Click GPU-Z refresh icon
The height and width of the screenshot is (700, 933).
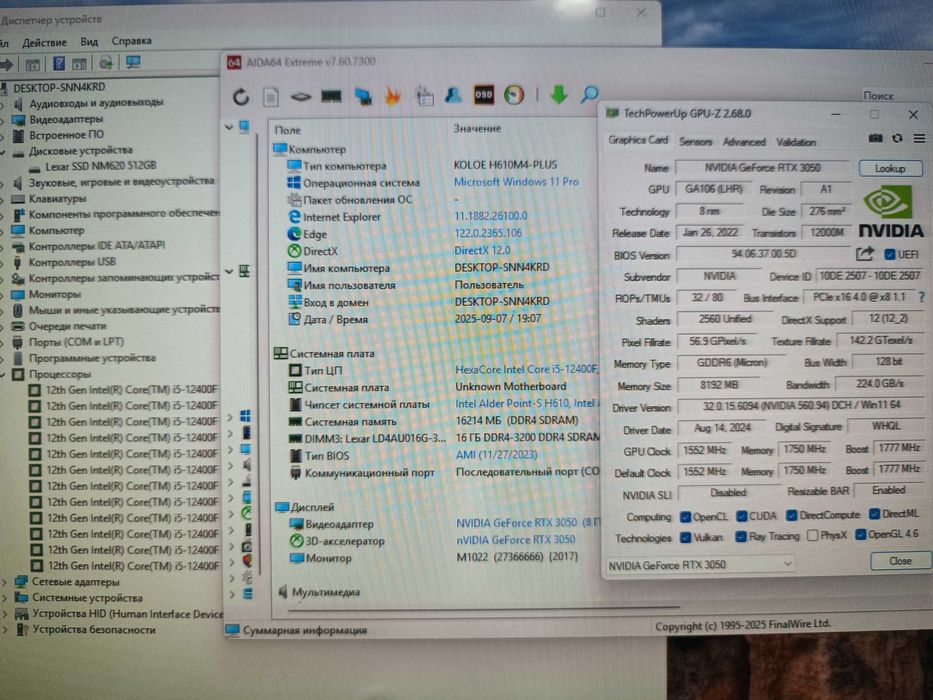(x=897, y=138)
